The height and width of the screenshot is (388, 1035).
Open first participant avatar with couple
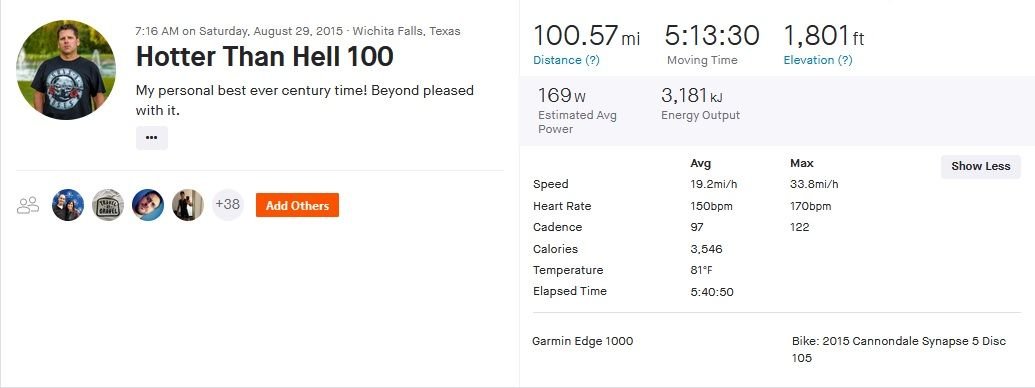click(68, 205)
